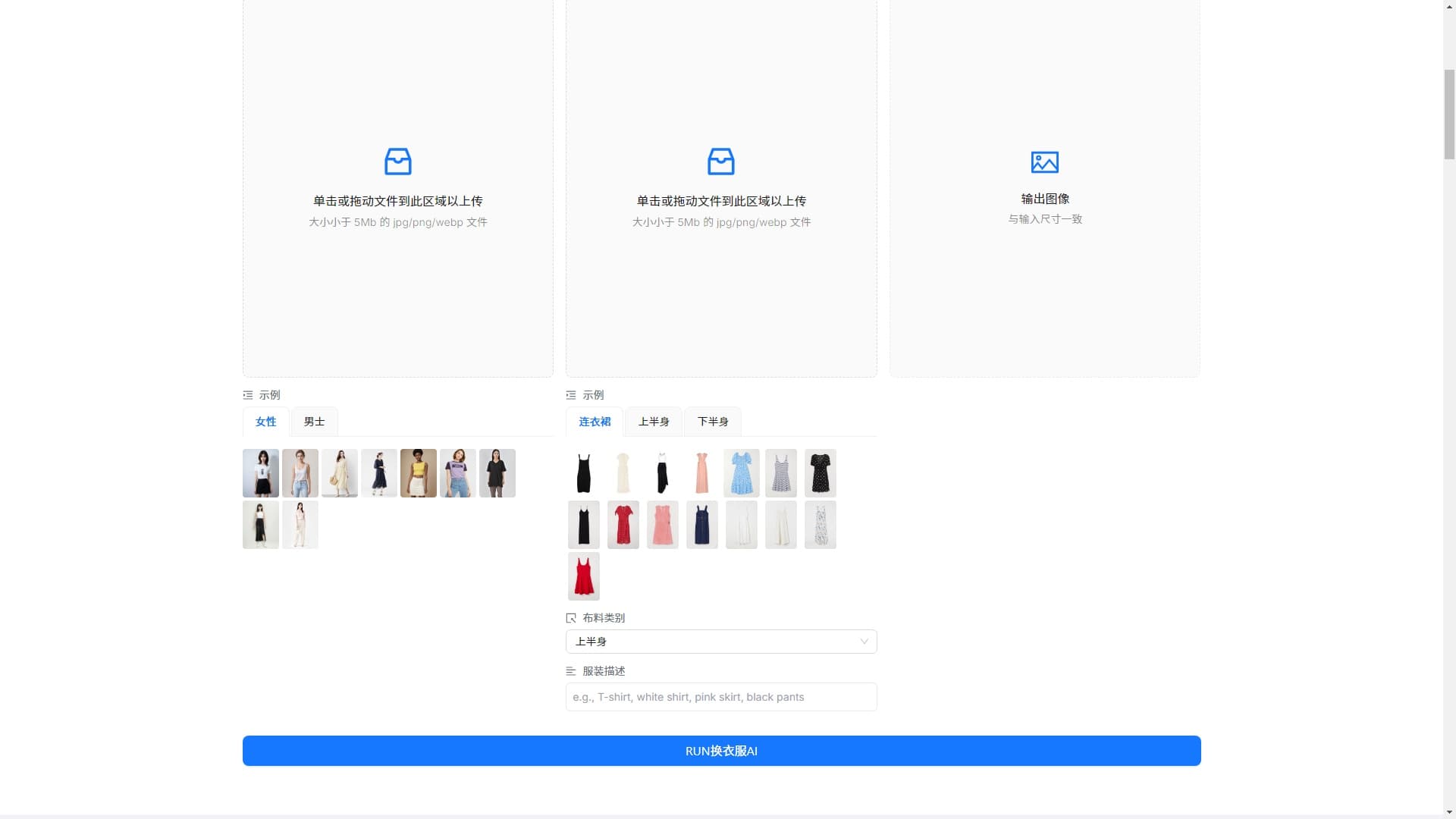The image size is (1456, 819).
Task: Pick the pink sleeveless dress example
Action: tap(663, 525)
